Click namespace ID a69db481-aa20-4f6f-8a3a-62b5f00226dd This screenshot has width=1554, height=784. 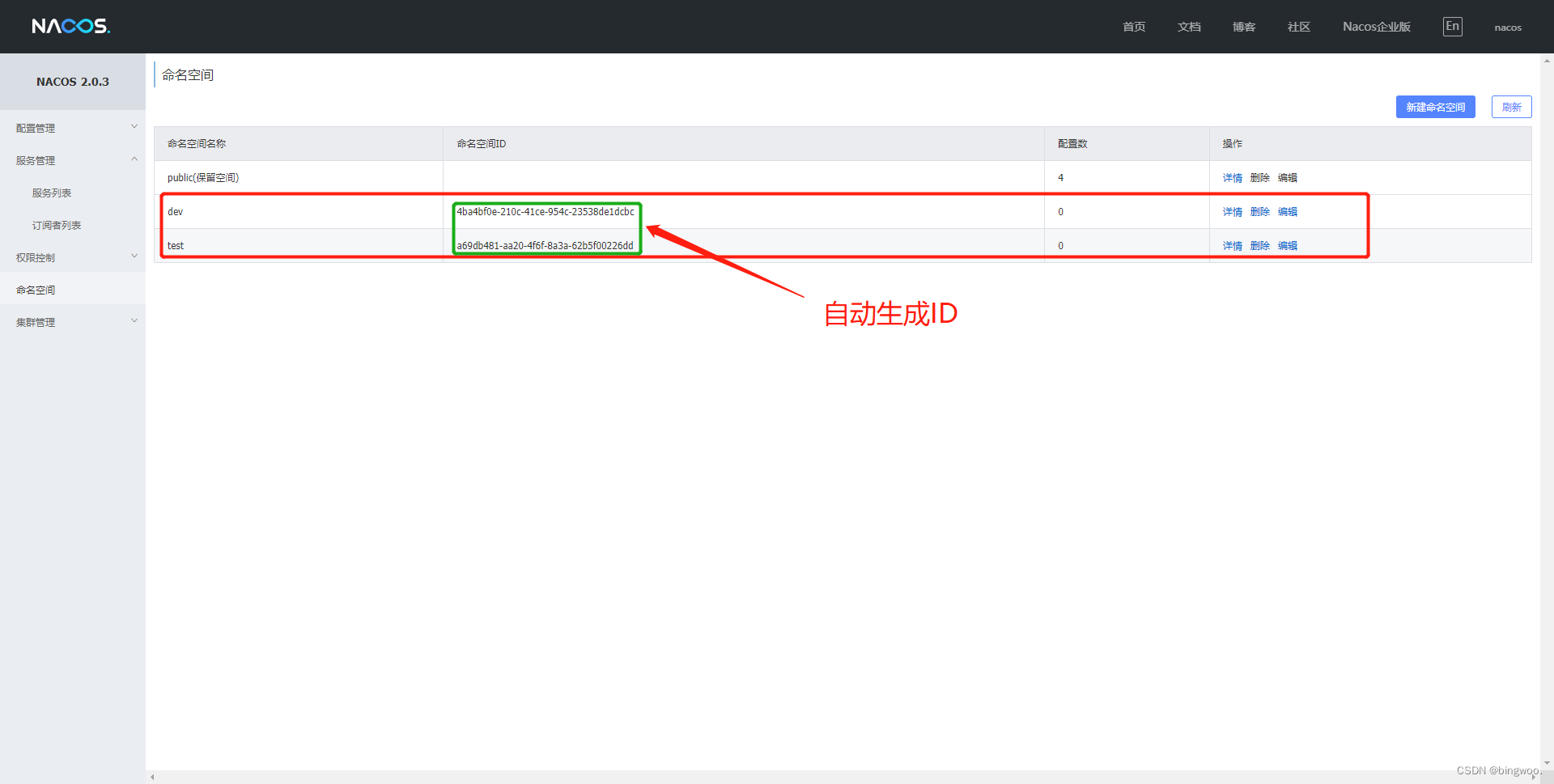tap(546, 246)
